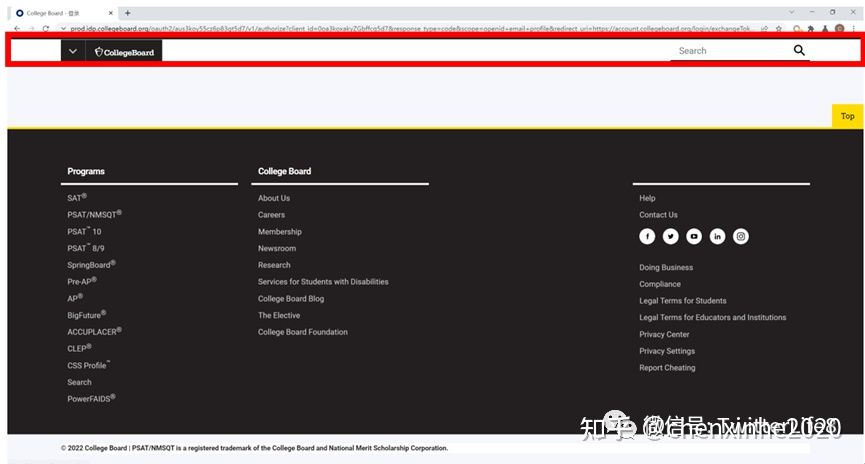865x464 pixels.
Task: Open the PSAT 10 link
Action: [x=84, y=231]
